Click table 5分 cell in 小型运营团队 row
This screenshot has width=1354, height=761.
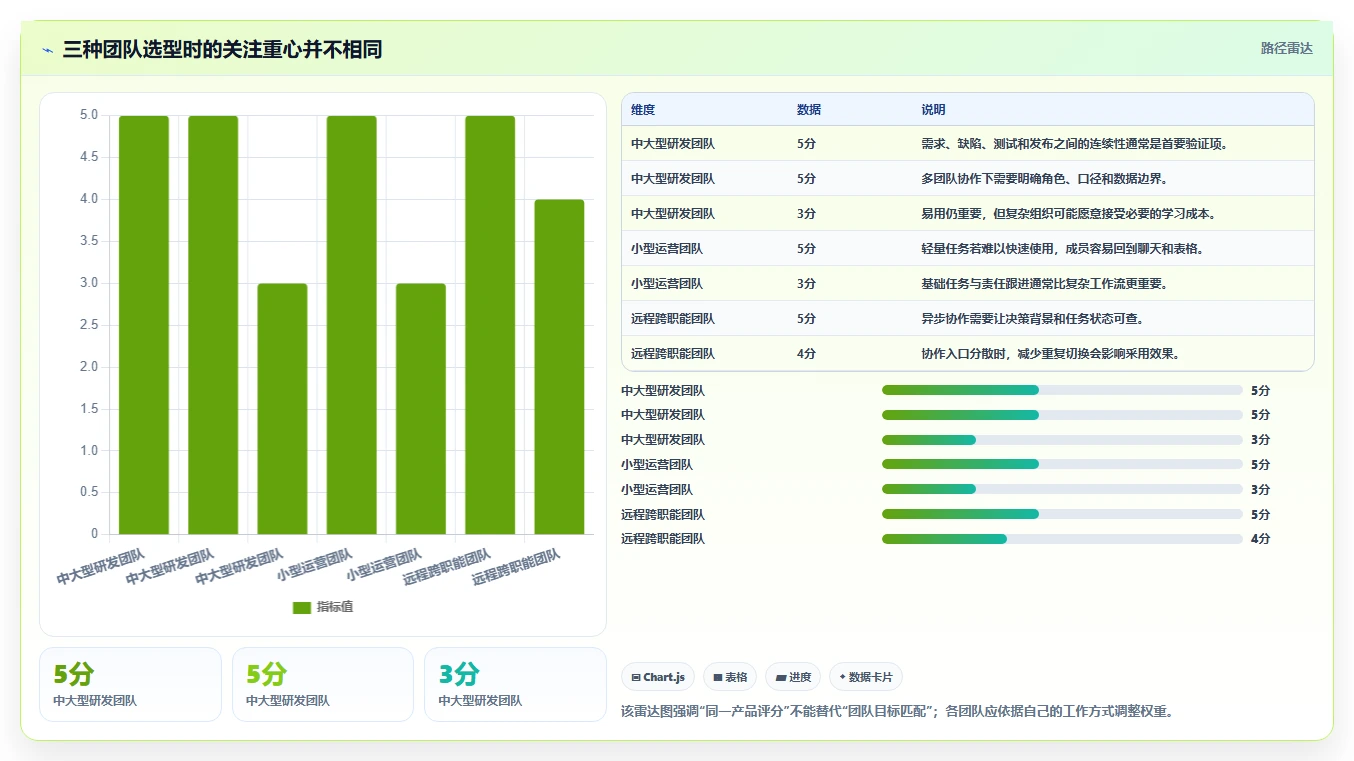(x=806, y=249)
